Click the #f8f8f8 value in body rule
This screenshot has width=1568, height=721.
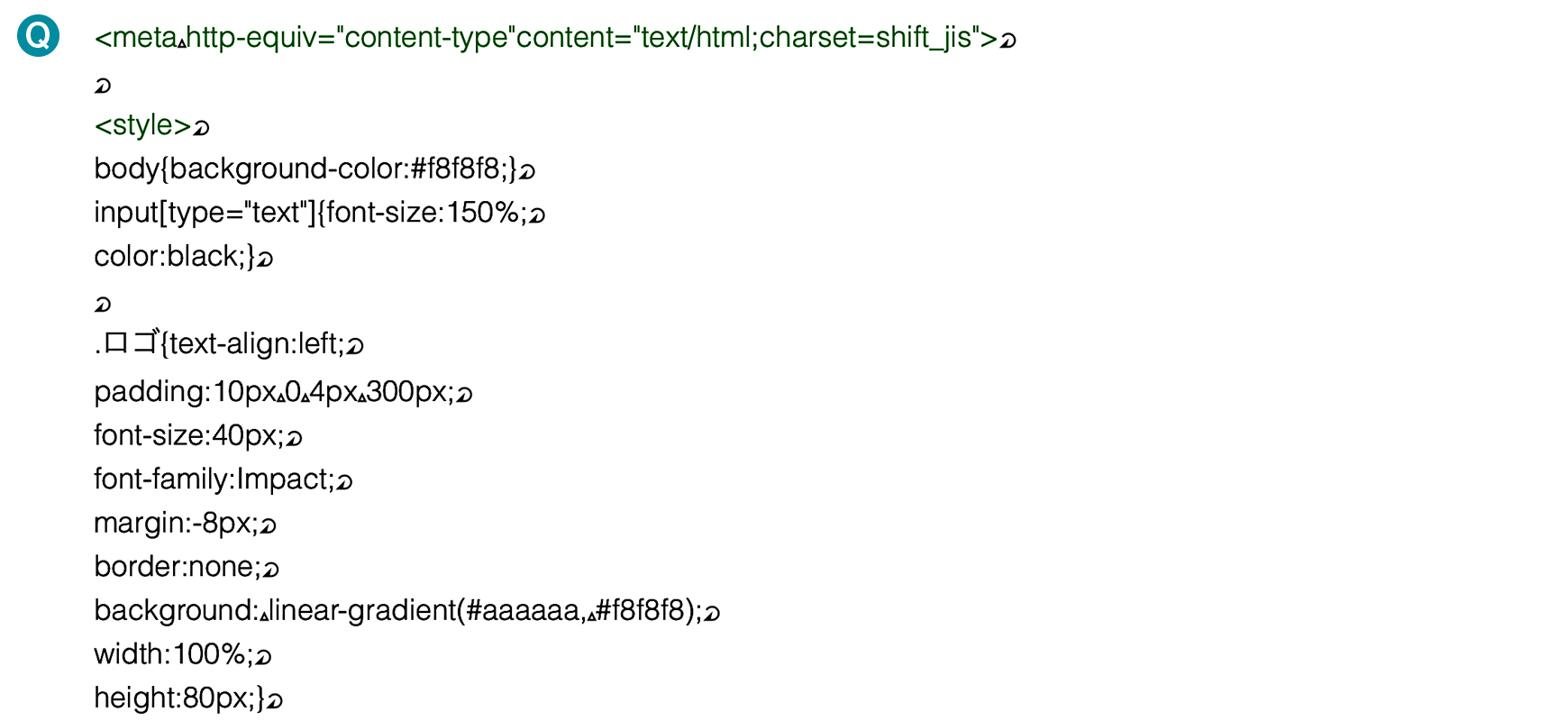click(x=455, y=169)
